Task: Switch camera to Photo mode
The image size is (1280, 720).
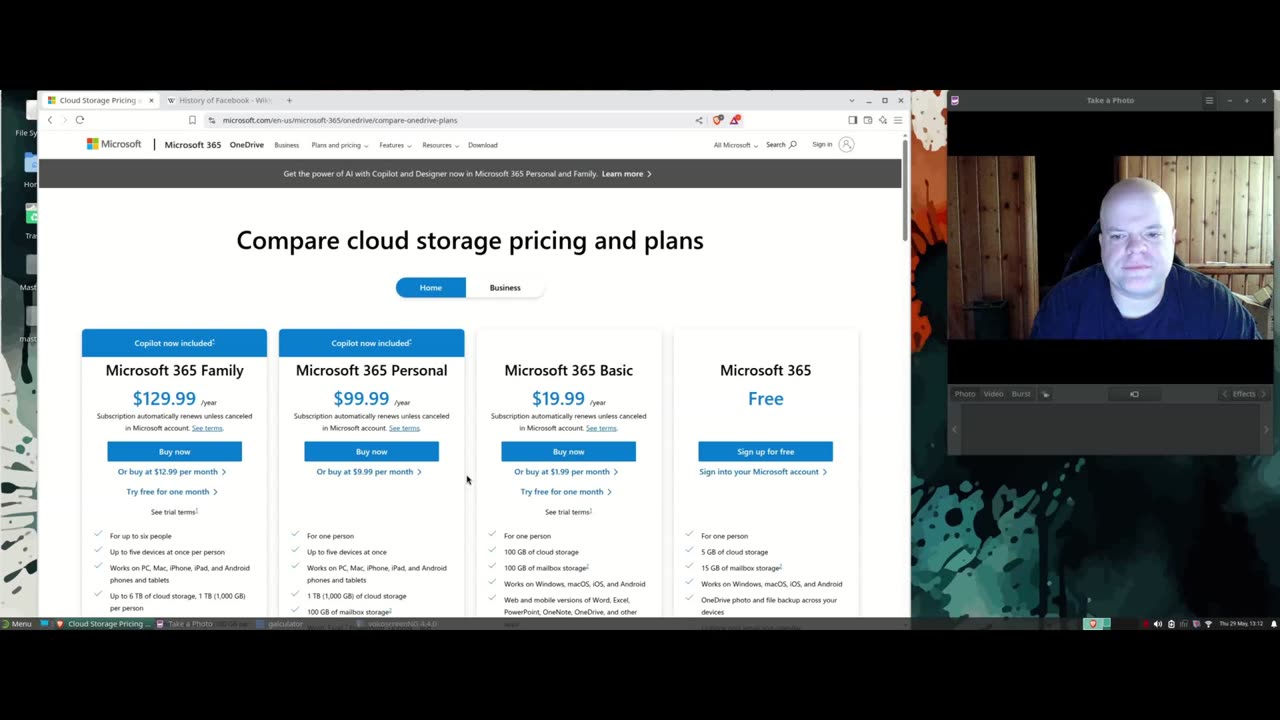Action: [965, 394]
